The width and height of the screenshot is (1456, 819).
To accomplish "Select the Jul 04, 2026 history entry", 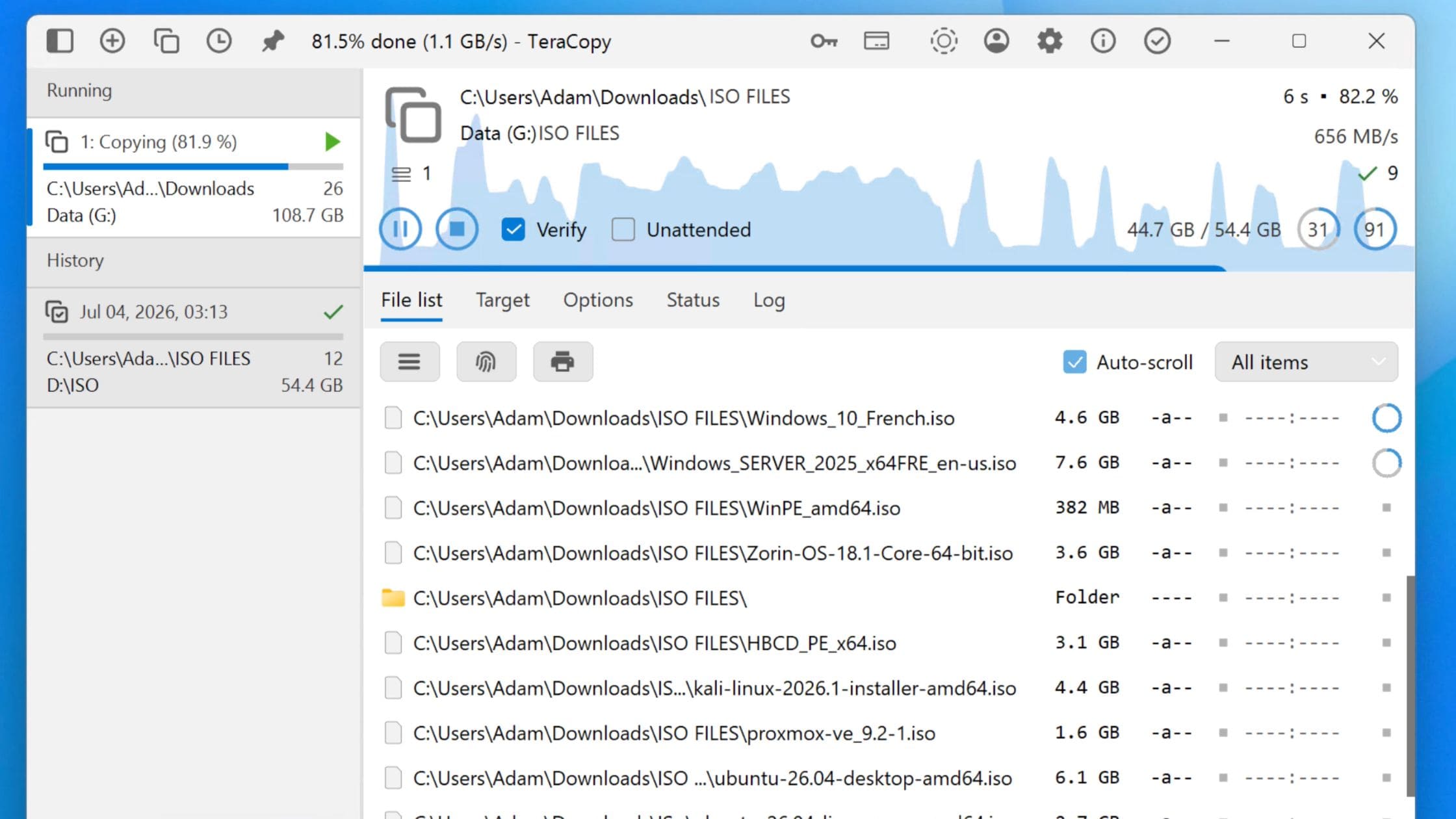I will [x=194, y=348].
